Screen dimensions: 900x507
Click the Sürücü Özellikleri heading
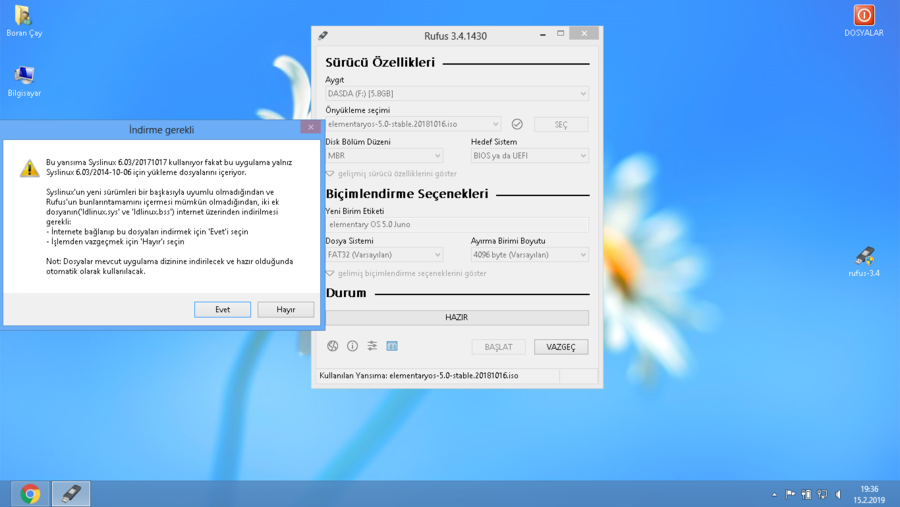tap(380, 62)
